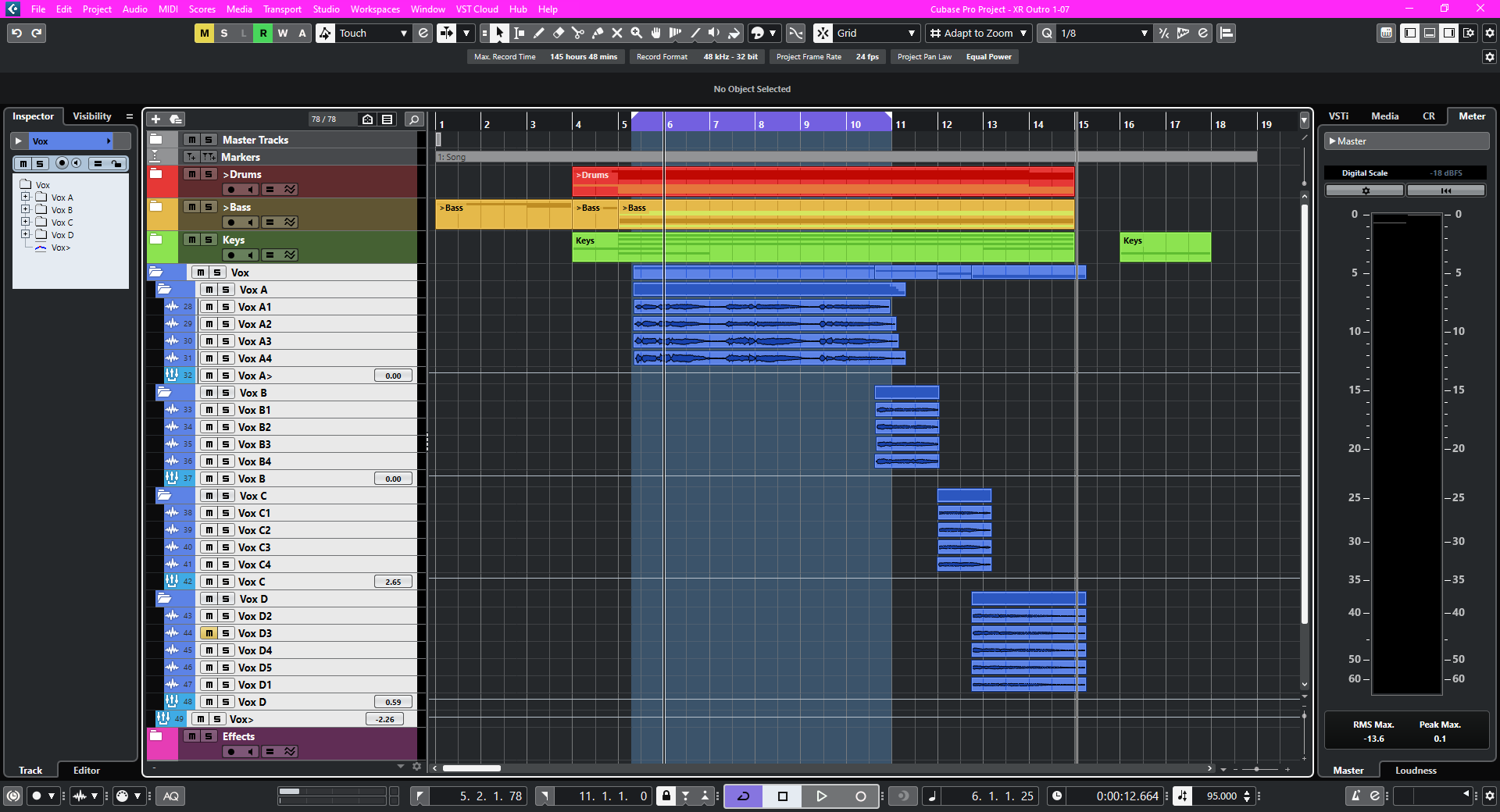Expand Vox A folder in Inspector tree
Screen dimensions: 1500x812
click(x=26, y=198)
